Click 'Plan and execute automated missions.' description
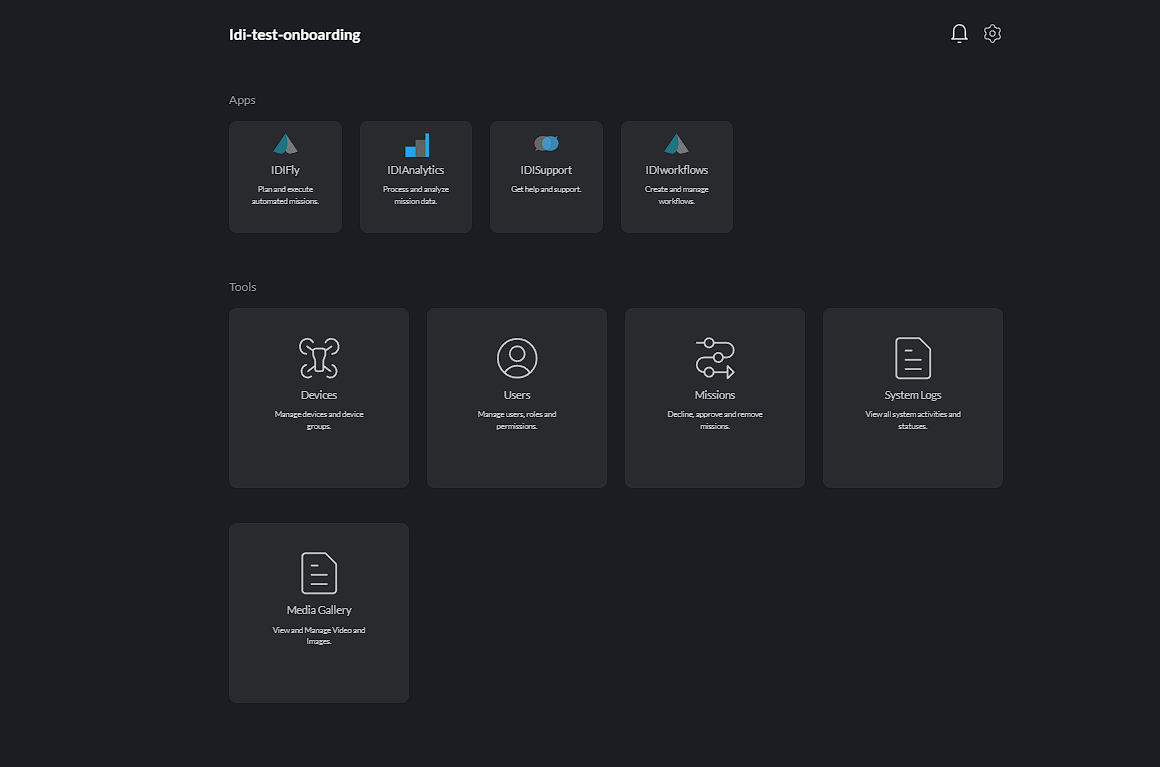 pyautogui.click(x=286, y=195)
